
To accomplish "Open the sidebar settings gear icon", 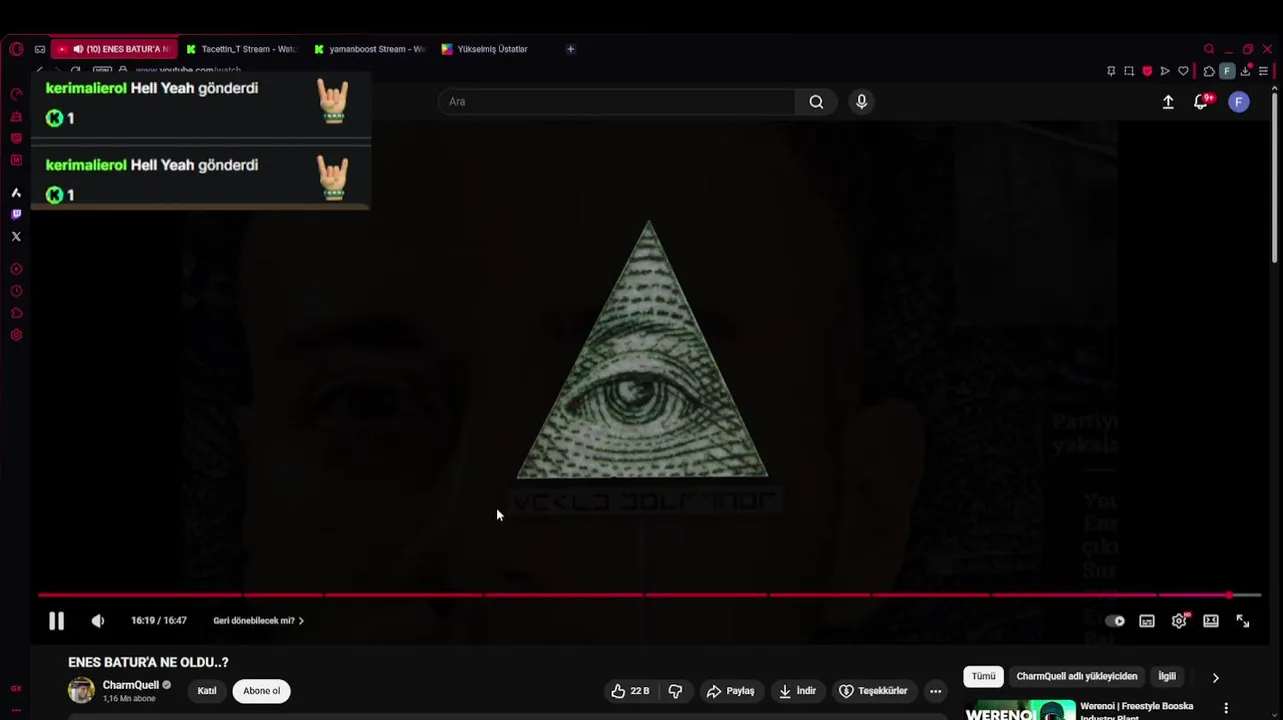I will point(16,335).
